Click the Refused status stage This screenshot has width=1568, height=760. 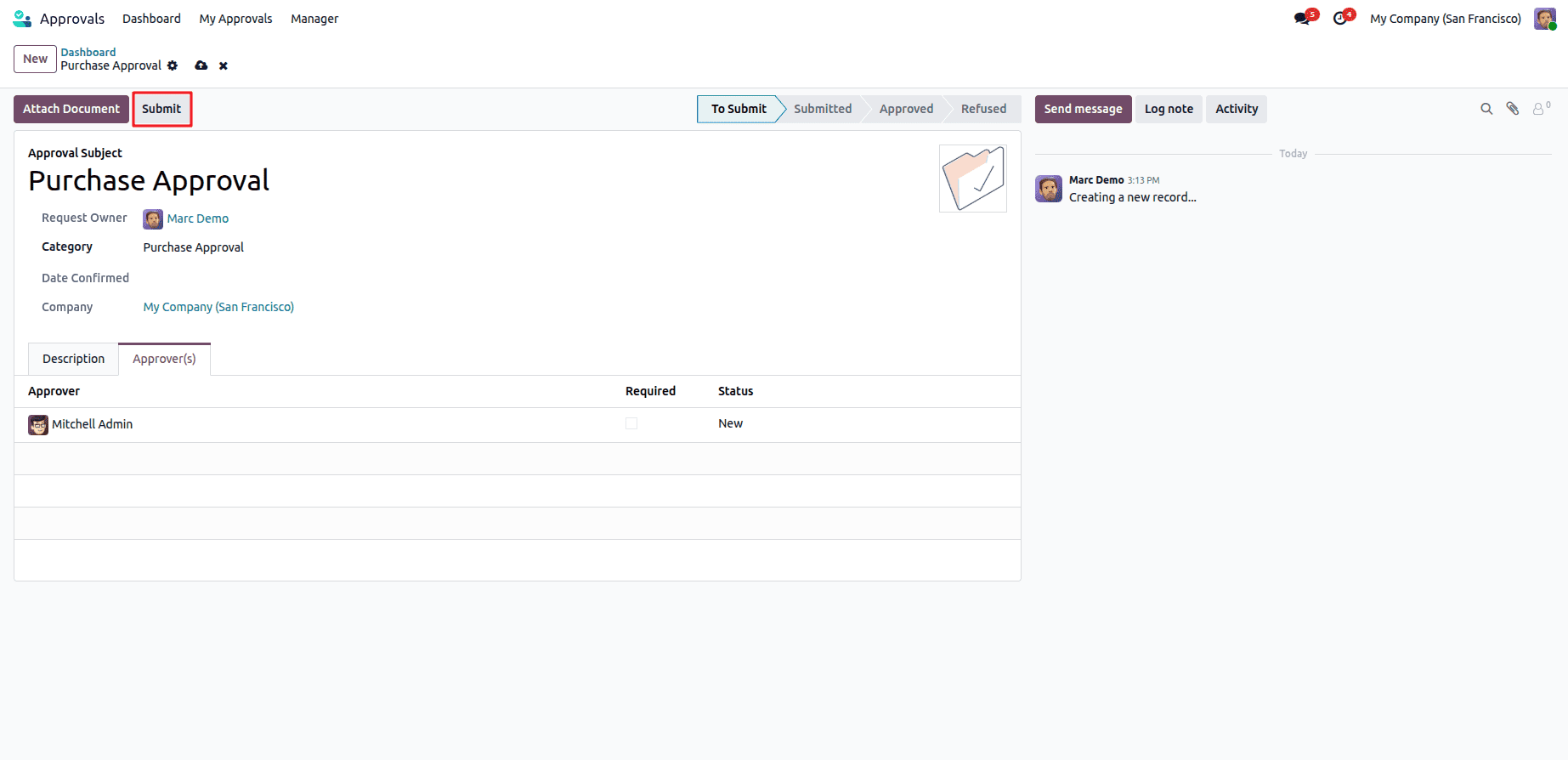pos(983,109)
